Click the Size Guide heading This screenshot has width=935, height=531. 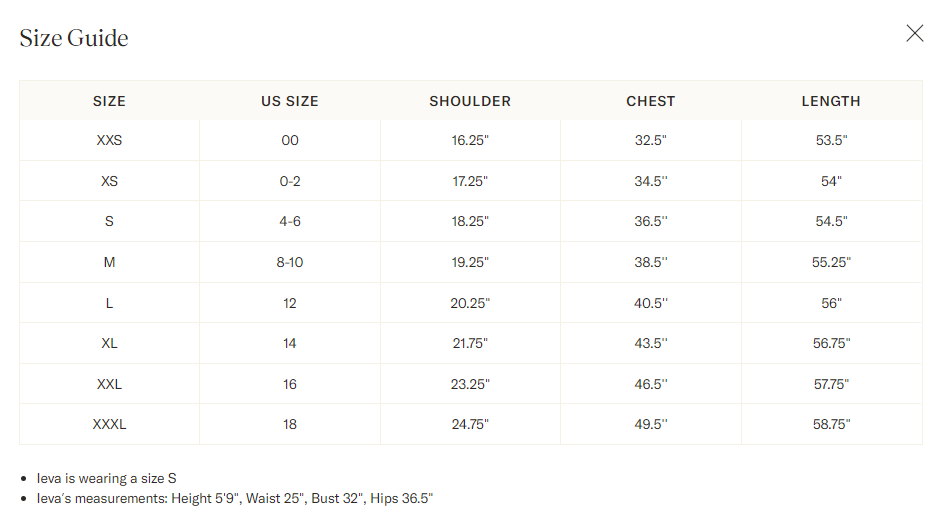coord(74,38)
